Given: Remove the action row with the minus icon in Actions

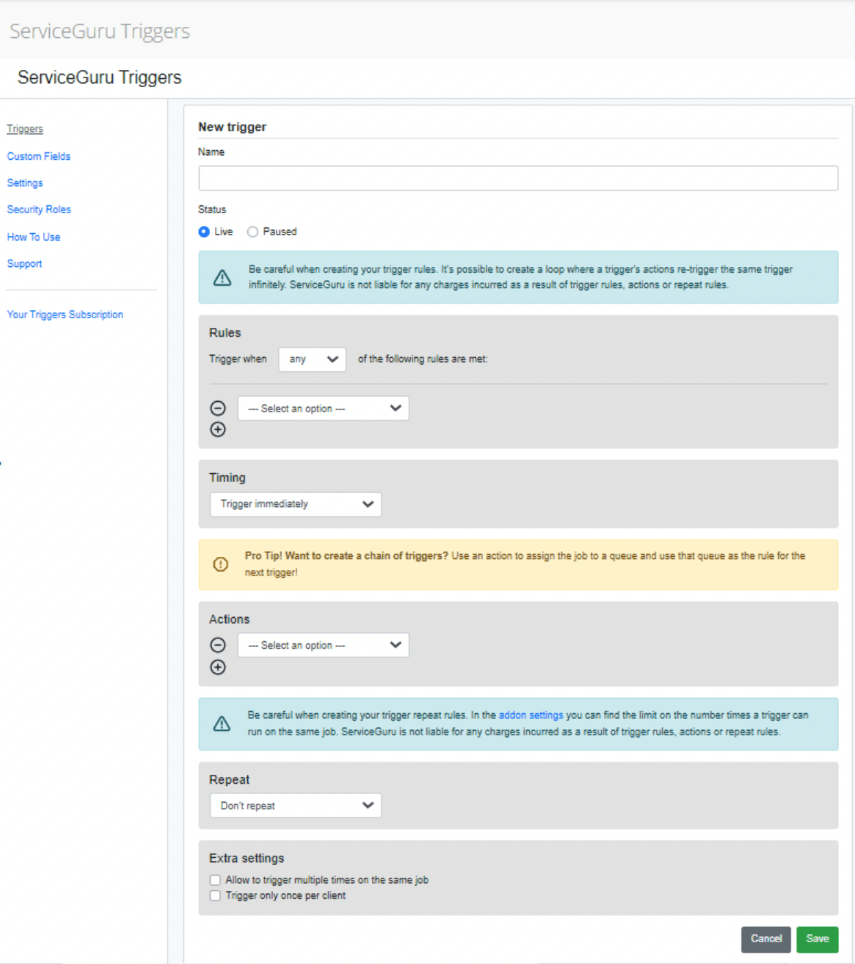Looking at the screenshot, I should 218,645.
